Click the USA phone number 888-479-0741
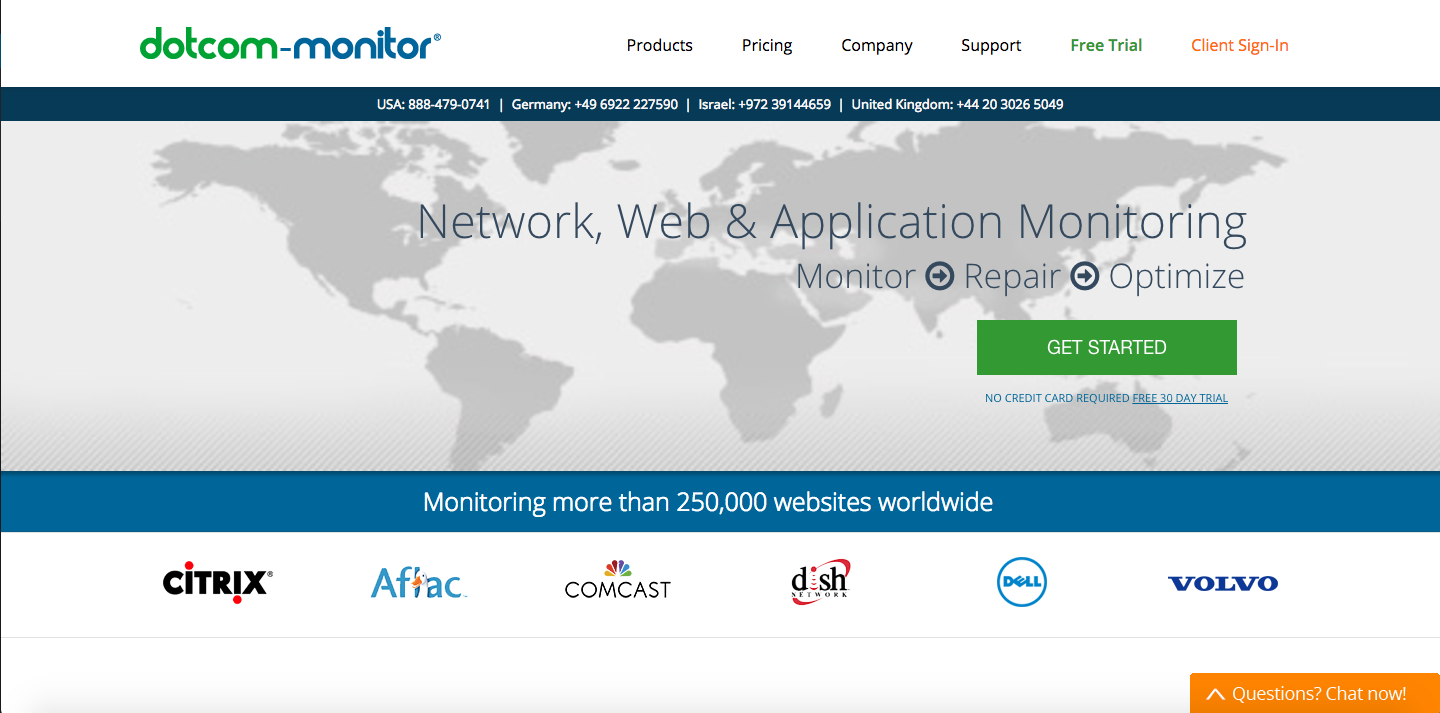Screen dimensions: 1440x713 pos(449,104)
